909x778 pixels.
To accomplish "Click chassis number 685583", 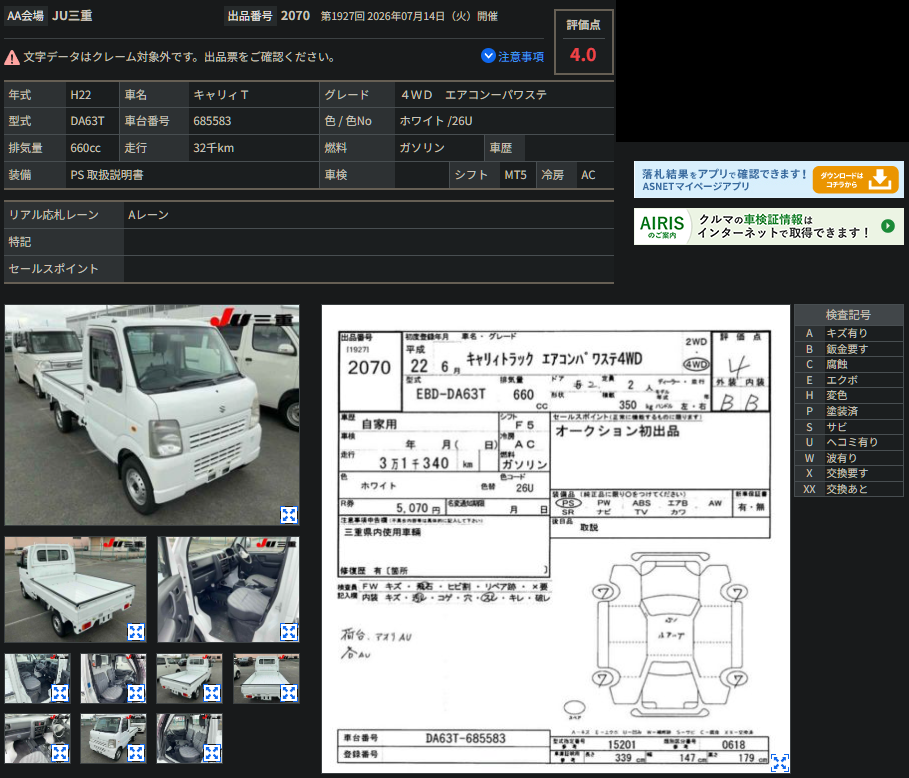I will pyautogui.click(x=212, y=121).
